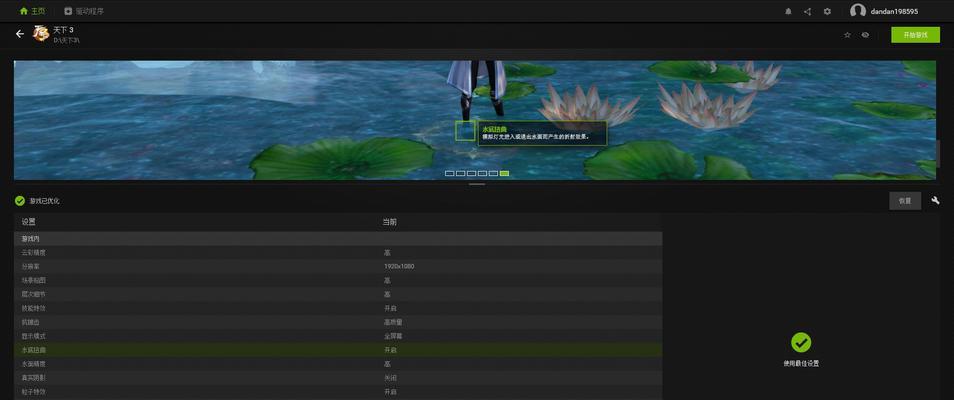The image size is (954, 400).
Task: Open custom settings with the wrench icon
Action: (935, 200)
